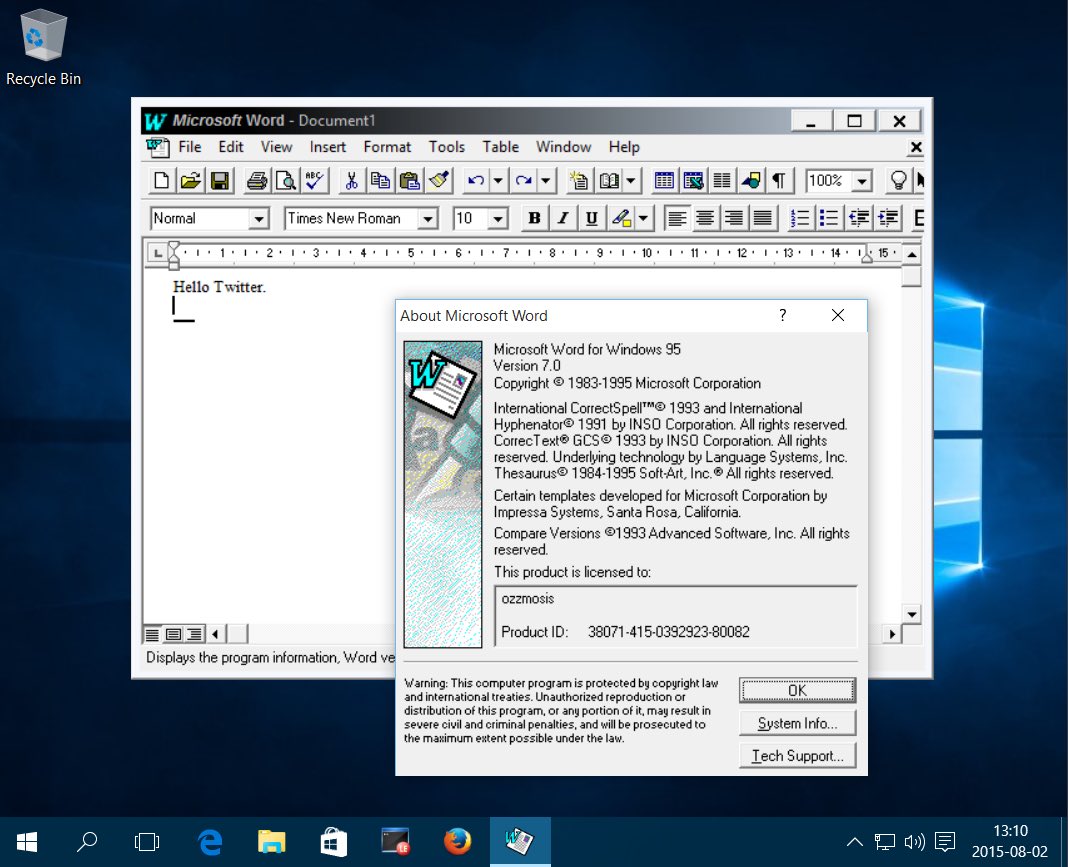Toggle Show/Hide paragraph marks icon
The height and width of the screenshot is (867, 1068).
coord(779,180)
